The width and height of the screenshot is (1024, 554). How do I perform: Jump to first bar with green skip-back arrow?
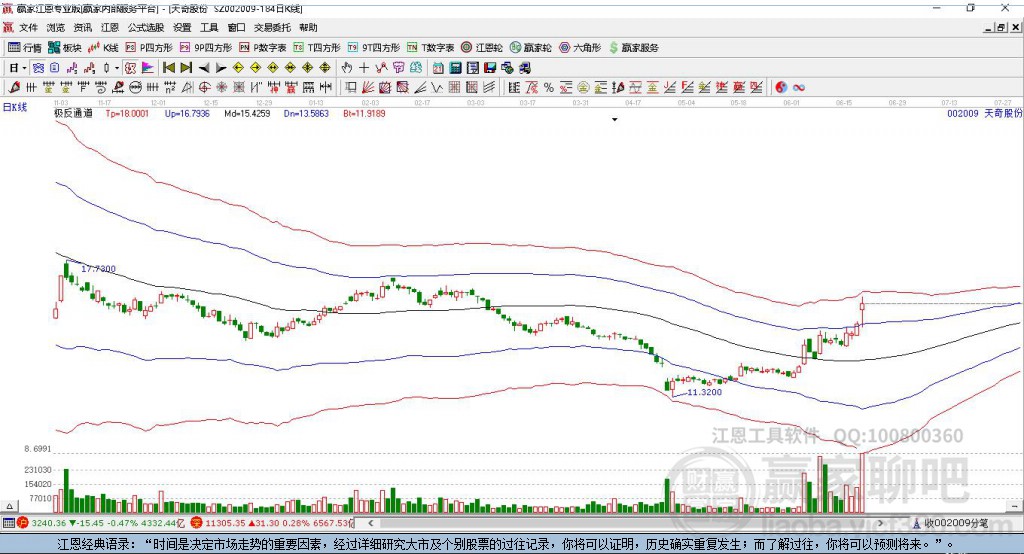click(x=168, y=68)
